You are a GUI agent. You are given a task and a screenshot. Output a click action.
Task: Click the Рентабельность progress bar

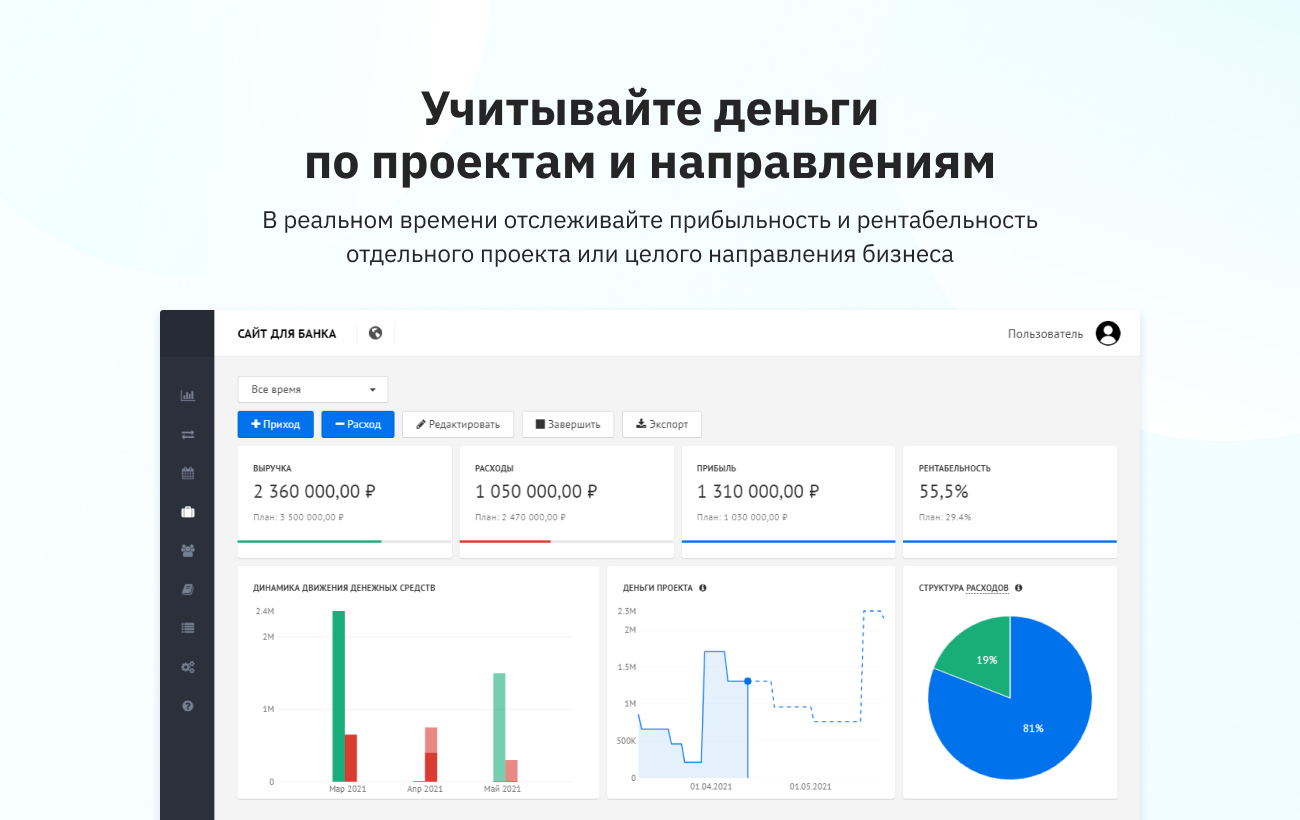[1010, 541]
